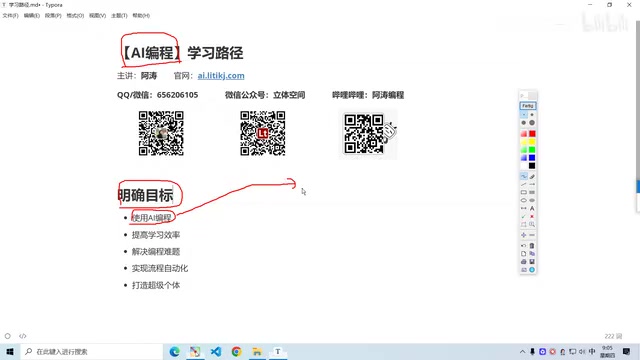Screen dimensions: 640x360
Task: Open the 主题(T) menu
Action: [119, 16]
